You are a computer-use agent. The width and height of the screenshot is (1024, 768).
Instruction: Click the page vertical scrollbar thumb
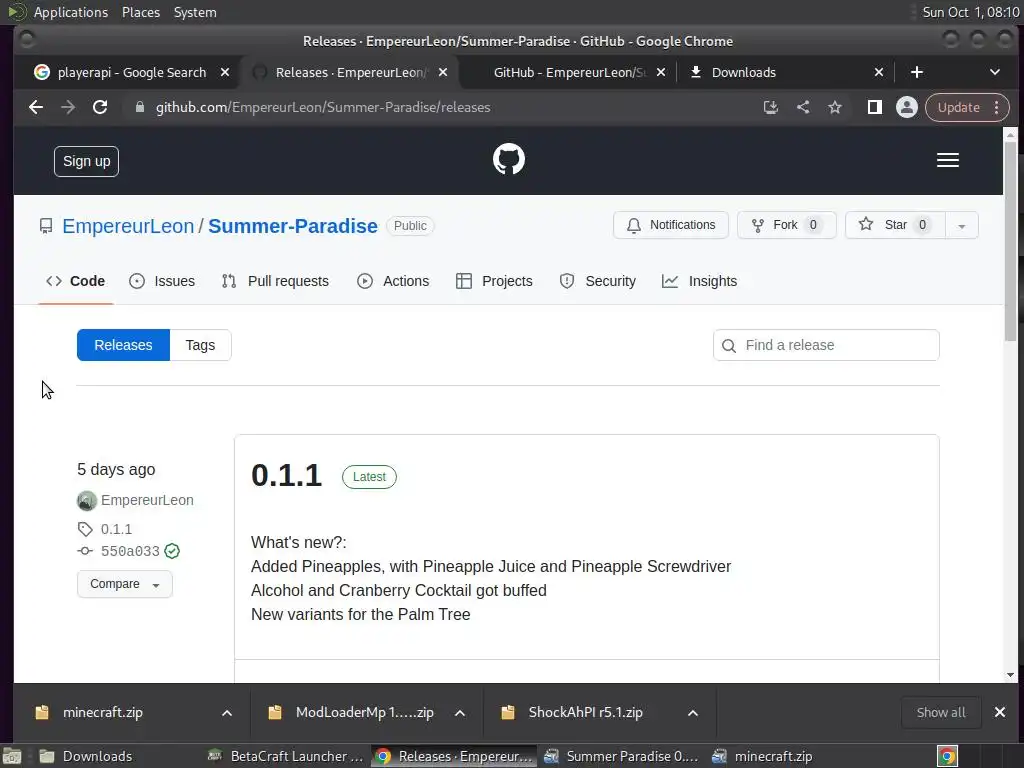1010,241
